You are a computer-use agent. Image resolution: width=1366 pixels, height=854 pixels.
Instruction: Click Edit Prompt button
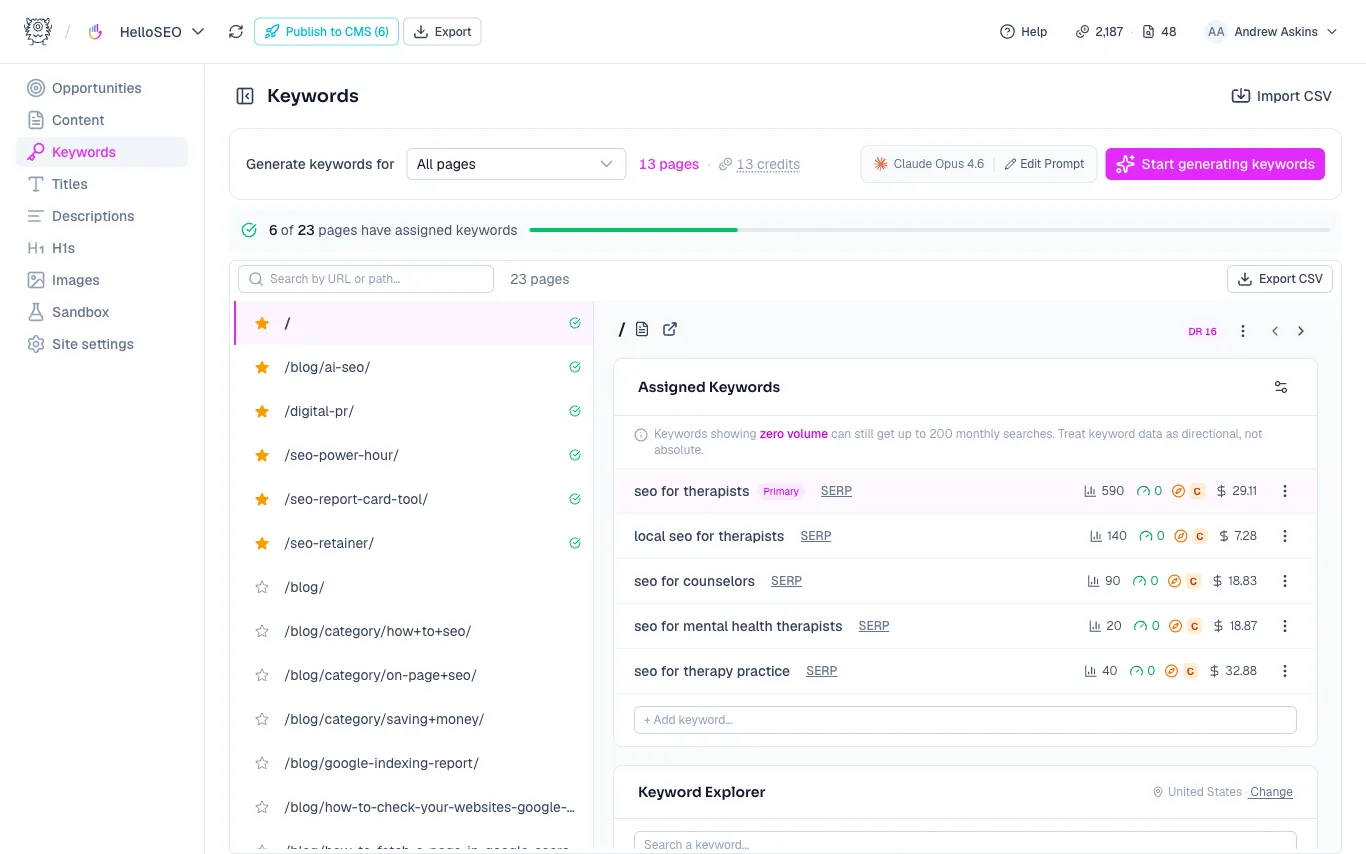(1045, 164)
